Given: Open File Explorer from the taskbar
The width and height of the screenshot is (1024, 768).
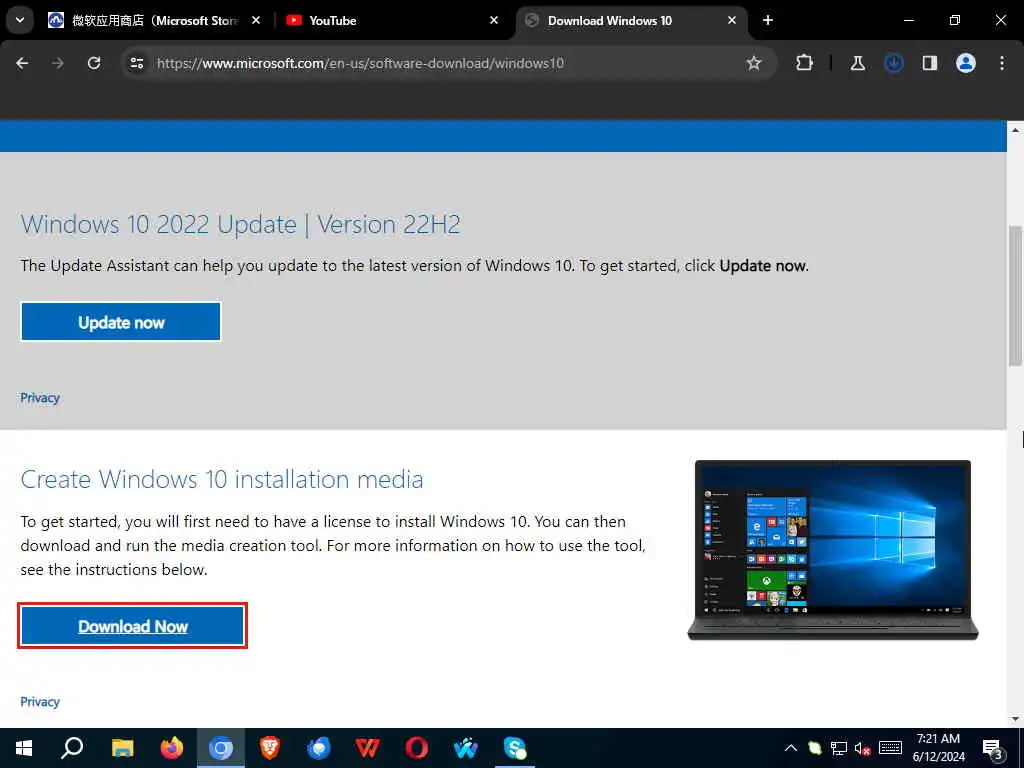Looking at the screenshot, I should (x=122, y=748).
